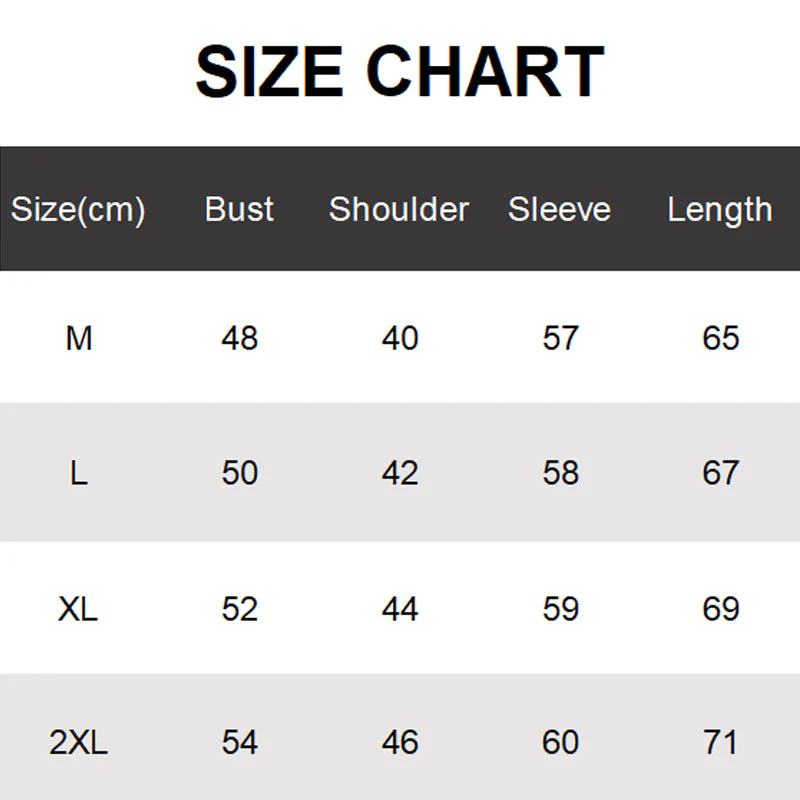Screen dimensions: 800x800
Task: Select sleeve value 59 for size XL
Action: (560, 608)
